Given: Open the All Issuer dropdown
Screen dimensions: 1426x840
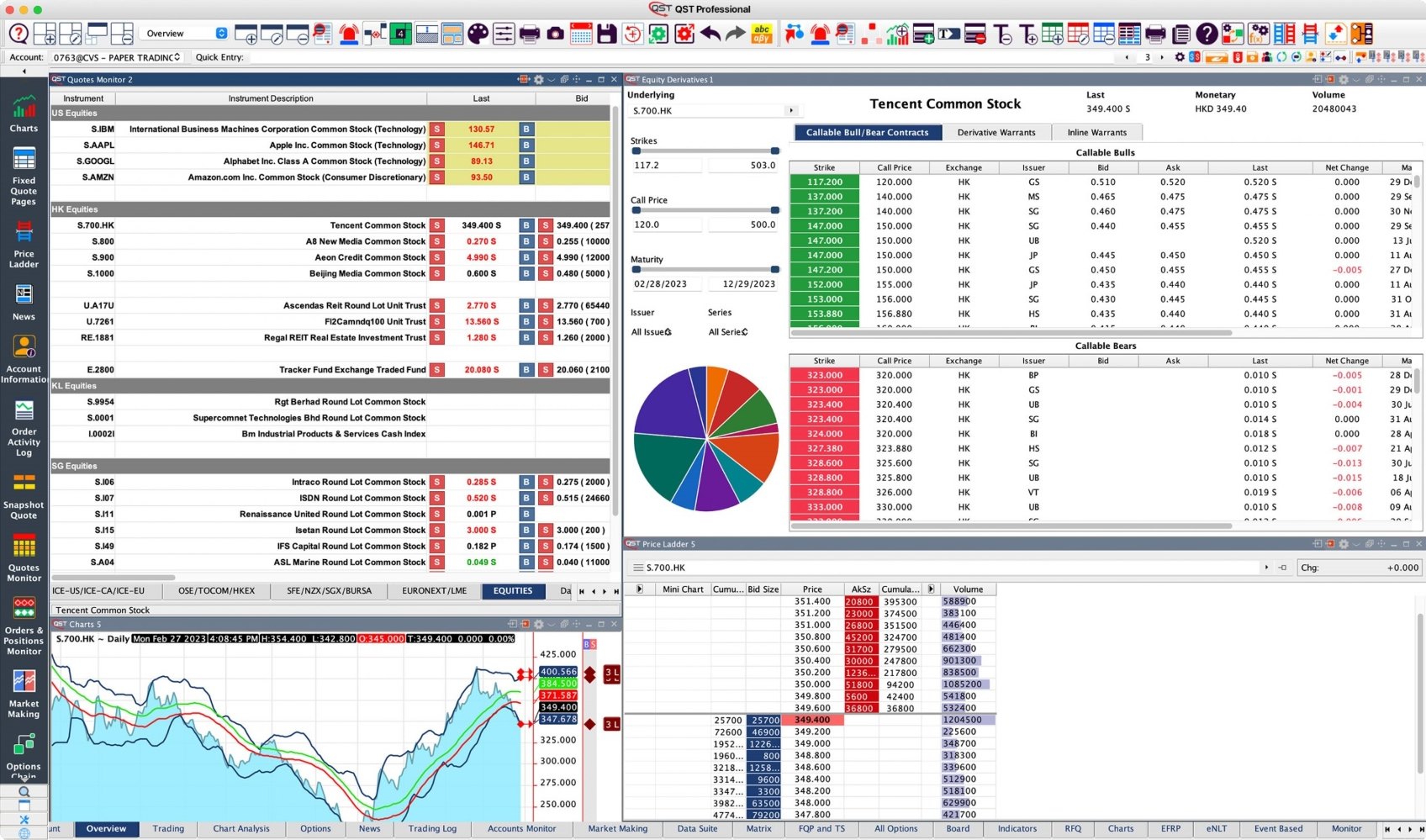Looking at the screenshot, I should click(652, 332).
